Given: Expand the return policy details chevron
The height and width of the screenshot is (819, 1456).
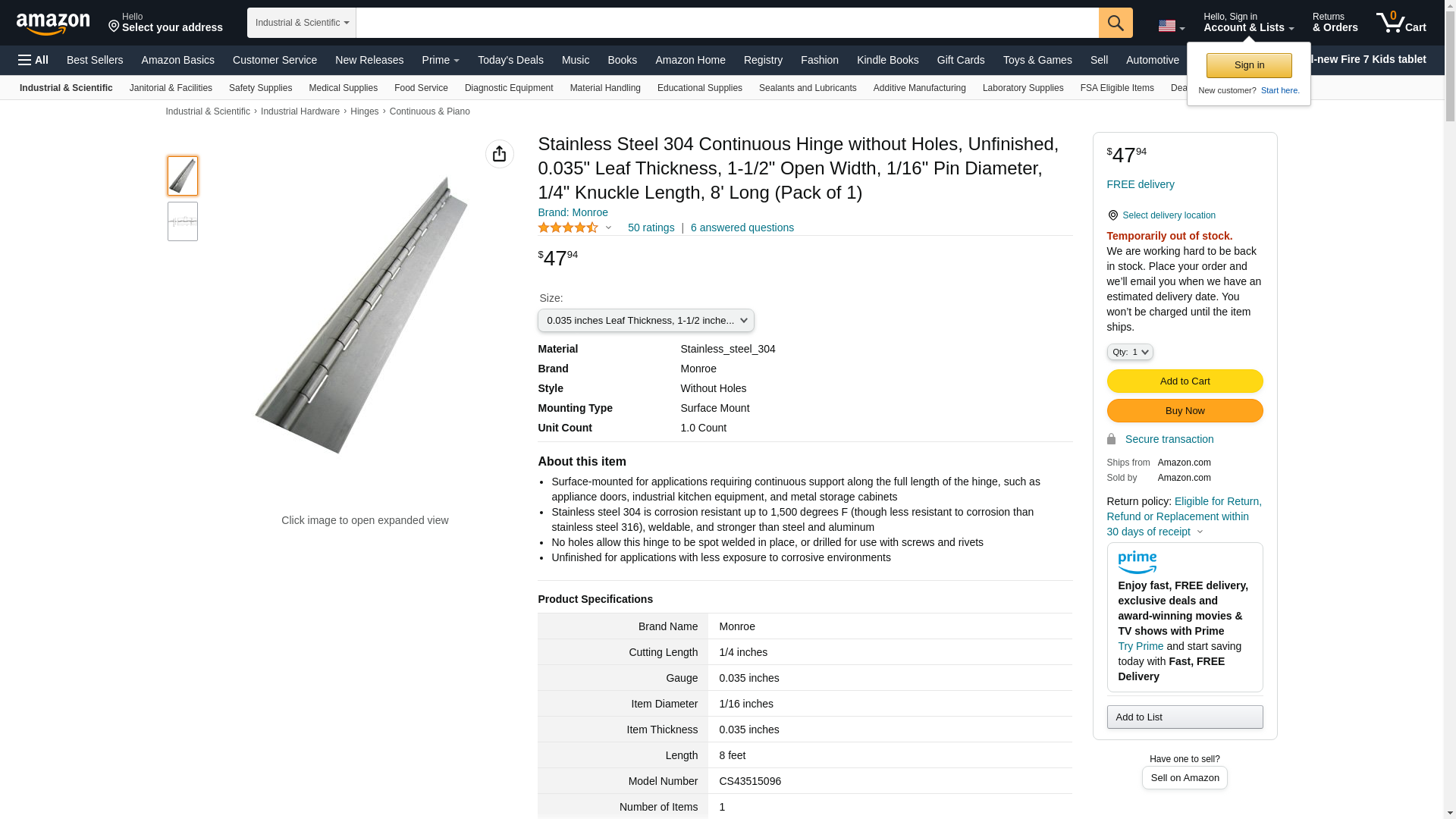Looking at the screenshot, I should click(x=1200, y=532).
